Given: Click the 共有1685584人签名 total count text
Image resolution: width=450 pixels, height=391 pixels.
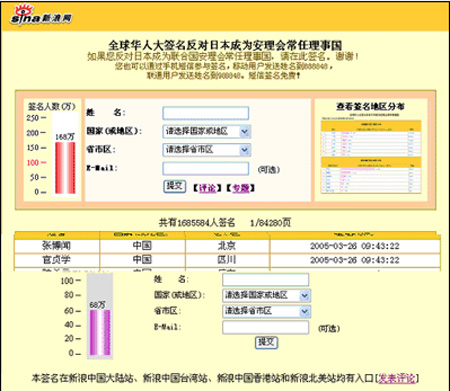Looking at the screenshot, I should coord(197,222).
